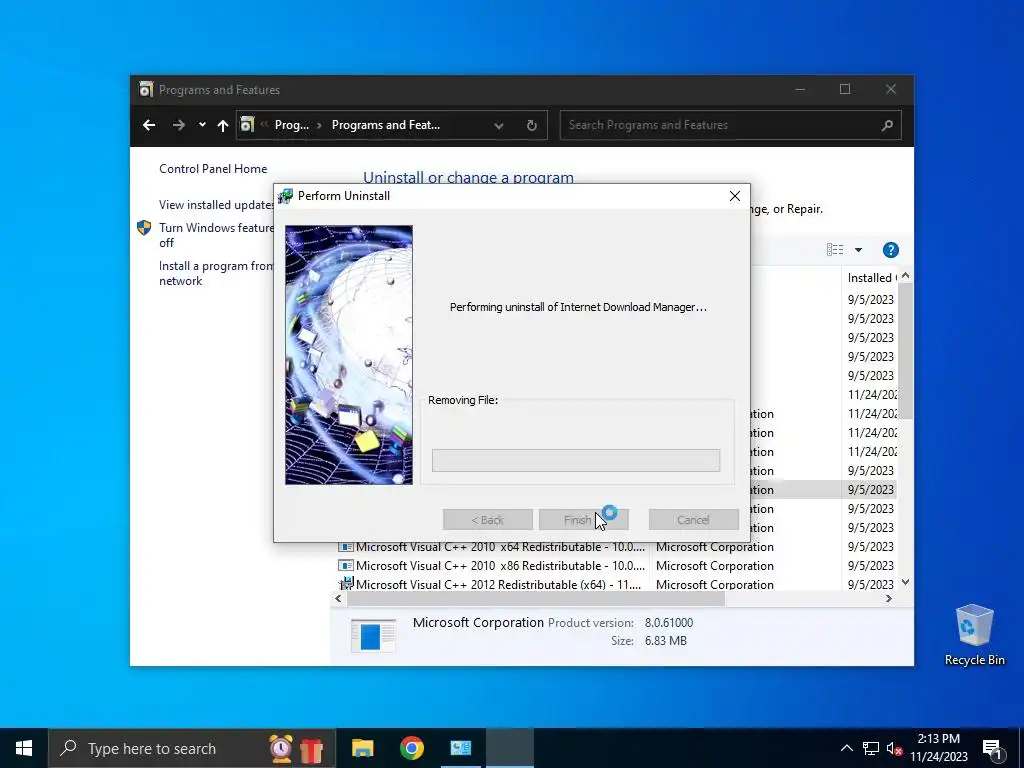The width and height of the screenshot is (1024, 768).
Task: Click the Forward arrow in Programs and Features
Action: pyautogui.click(x=178, y=125)
